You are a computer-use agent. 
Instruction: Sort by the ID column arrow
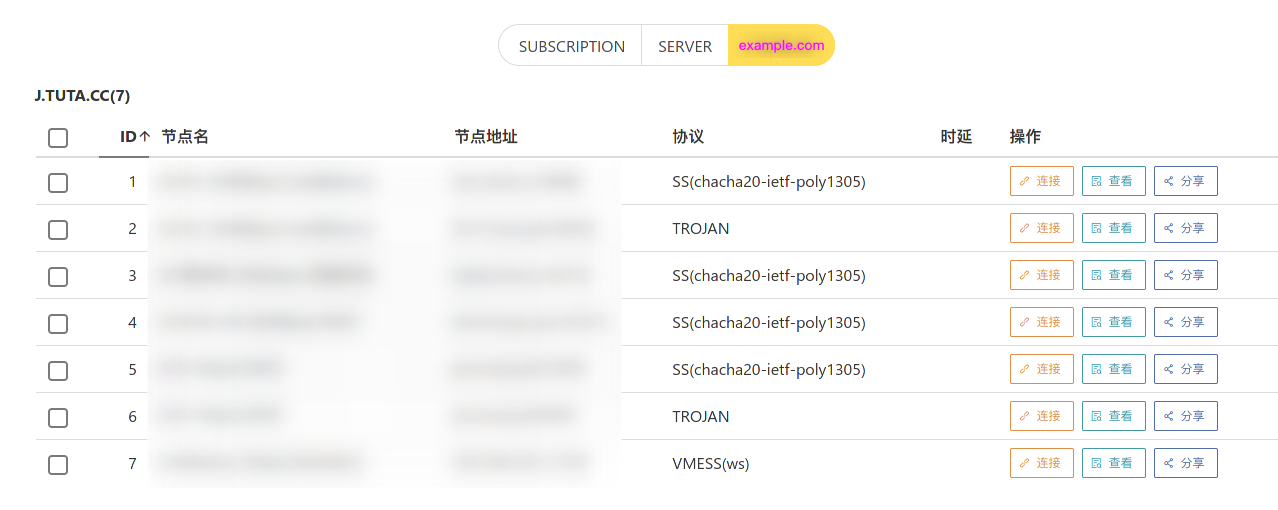[145, 137]
